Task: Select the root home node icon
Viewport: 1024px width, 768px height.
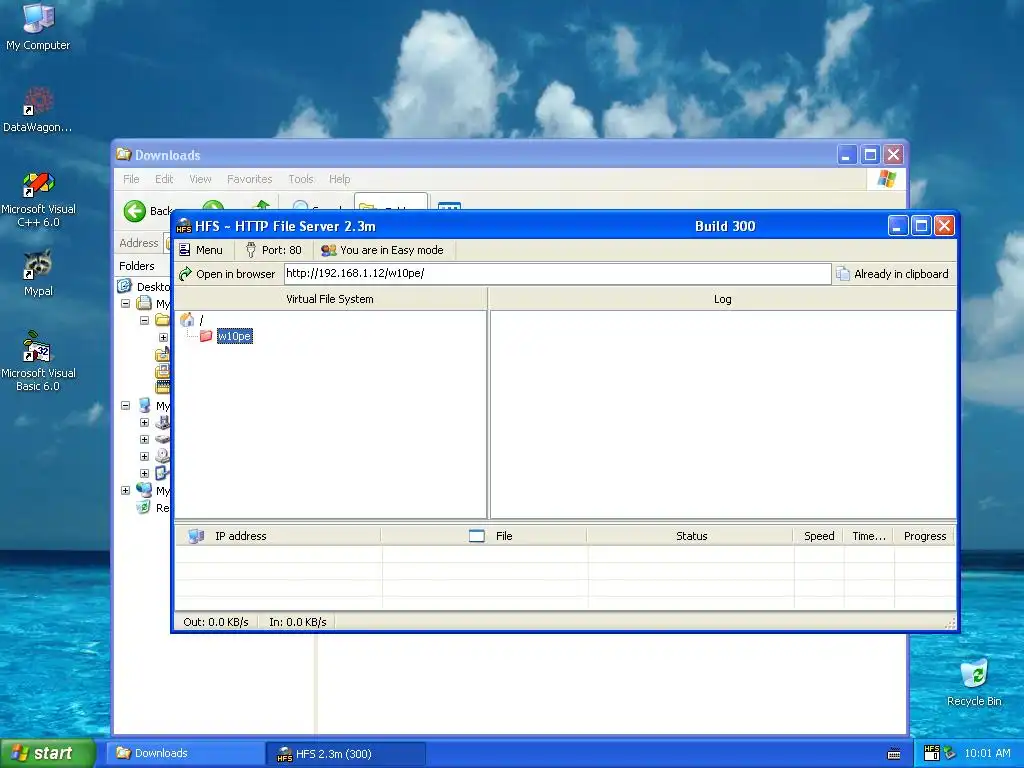Action: (x=187, y=319)
